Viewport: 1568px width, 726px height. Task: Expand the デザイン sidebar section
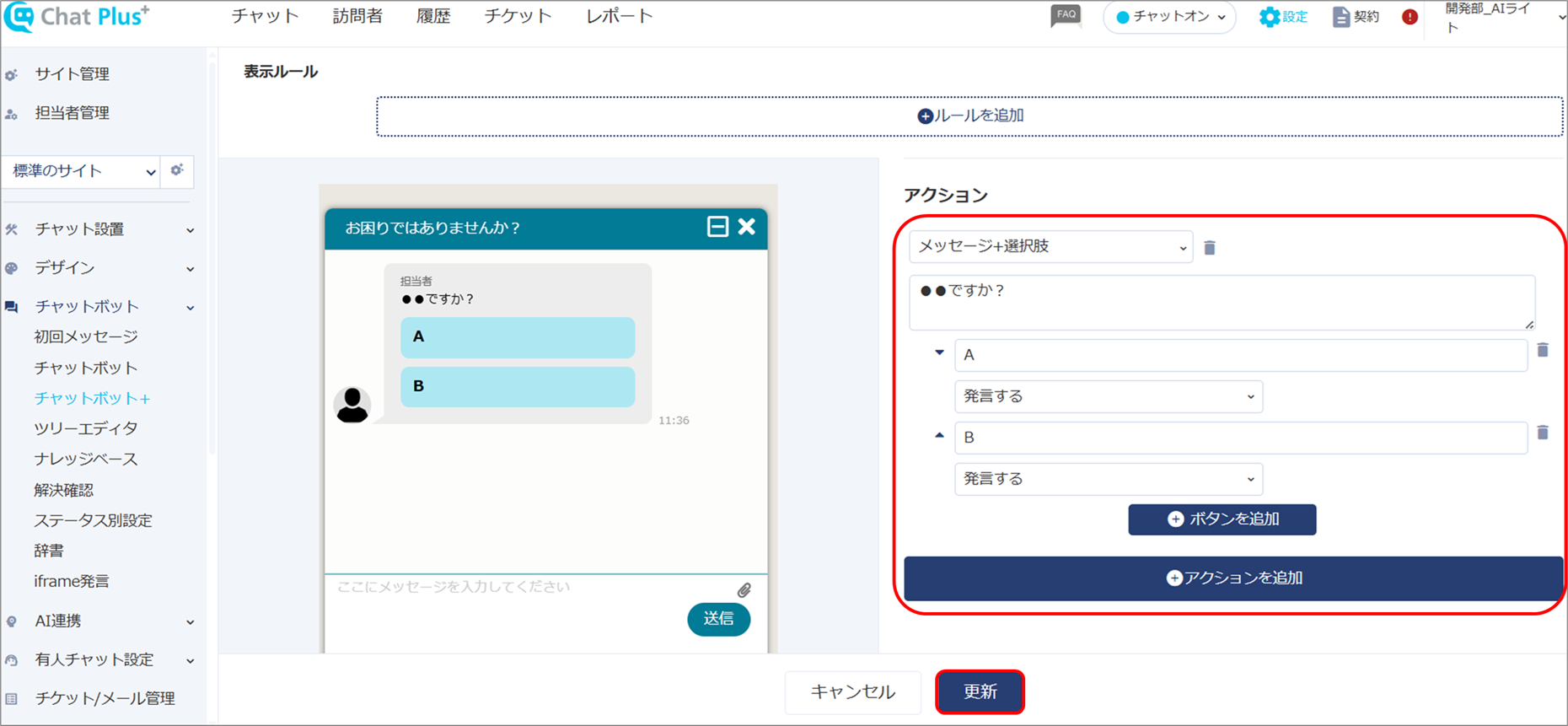pos(100,268)
